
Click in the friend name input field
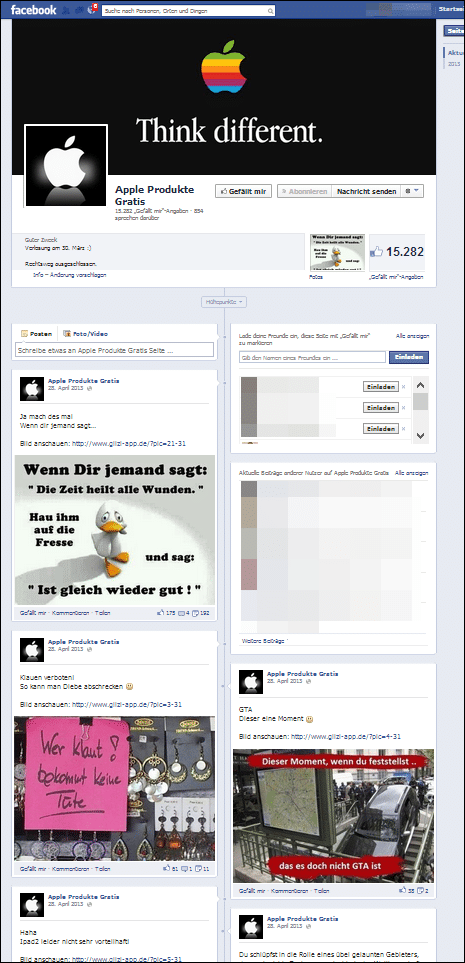pyautogui.click(x=312, y=357)
